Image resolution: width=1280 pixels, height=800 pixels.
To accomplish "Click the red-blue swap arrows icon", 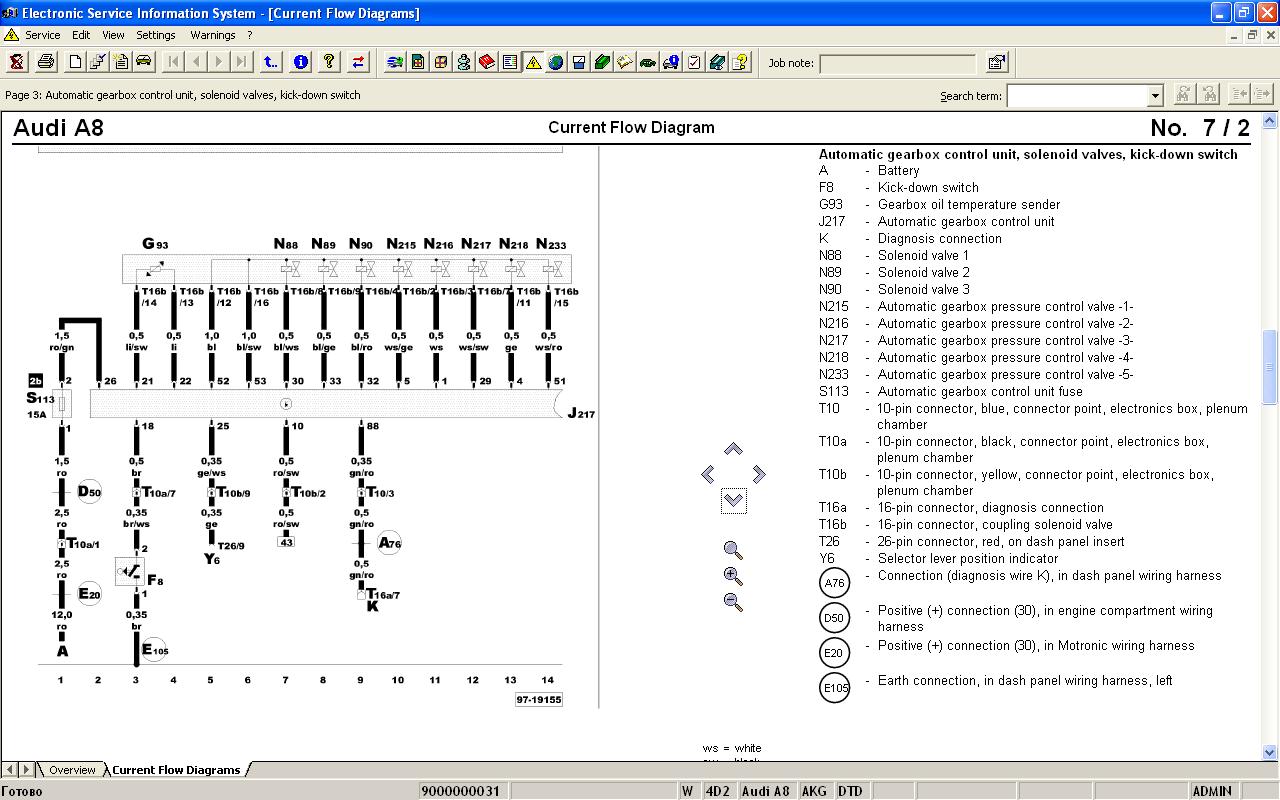I will (x=358, y=62).
